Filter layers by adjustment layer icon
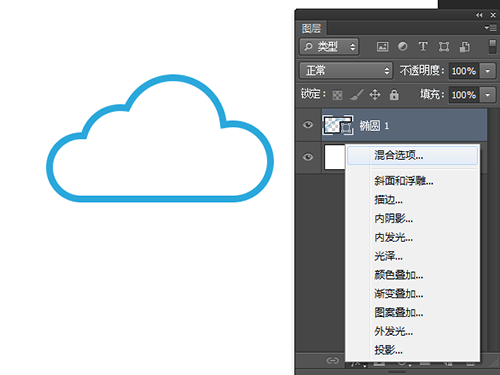The height and width of the screenshot is (375, 500). pos(403,46)
